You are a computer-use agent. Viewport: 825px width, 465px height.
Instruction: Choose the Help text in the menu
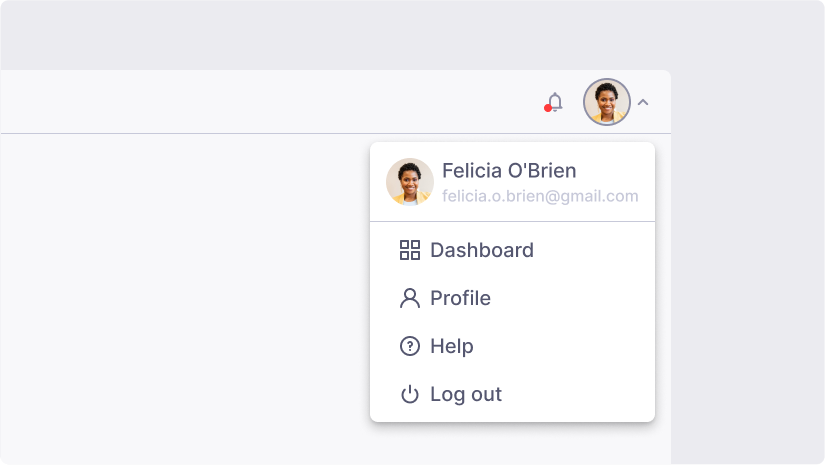tap(452, 346)
